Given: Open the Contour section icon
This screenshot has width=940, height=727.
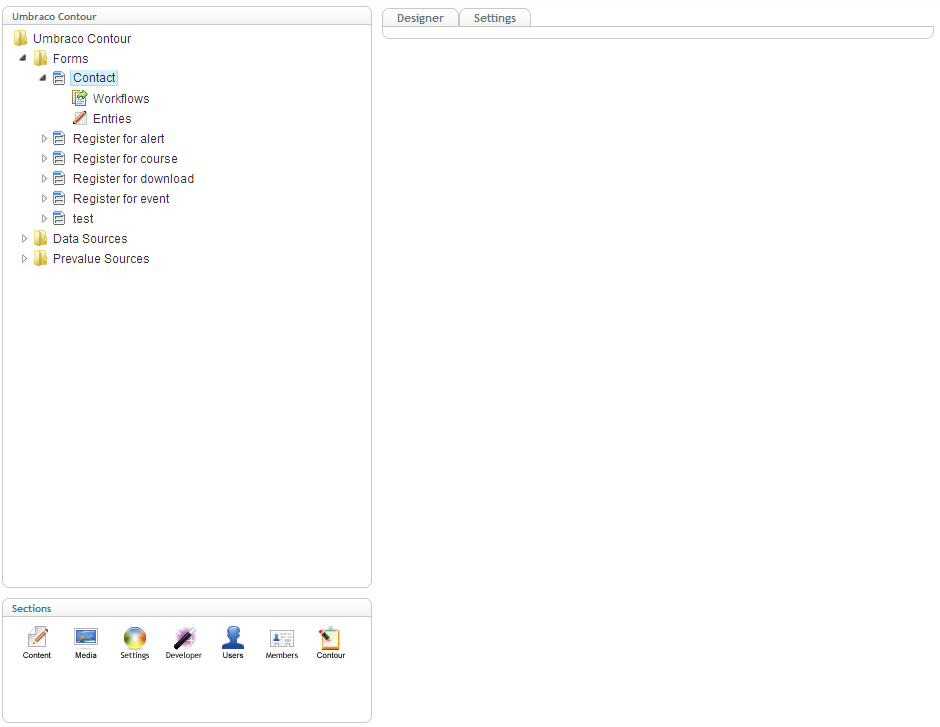Looking at the screenshot, I should pos(330,637).
